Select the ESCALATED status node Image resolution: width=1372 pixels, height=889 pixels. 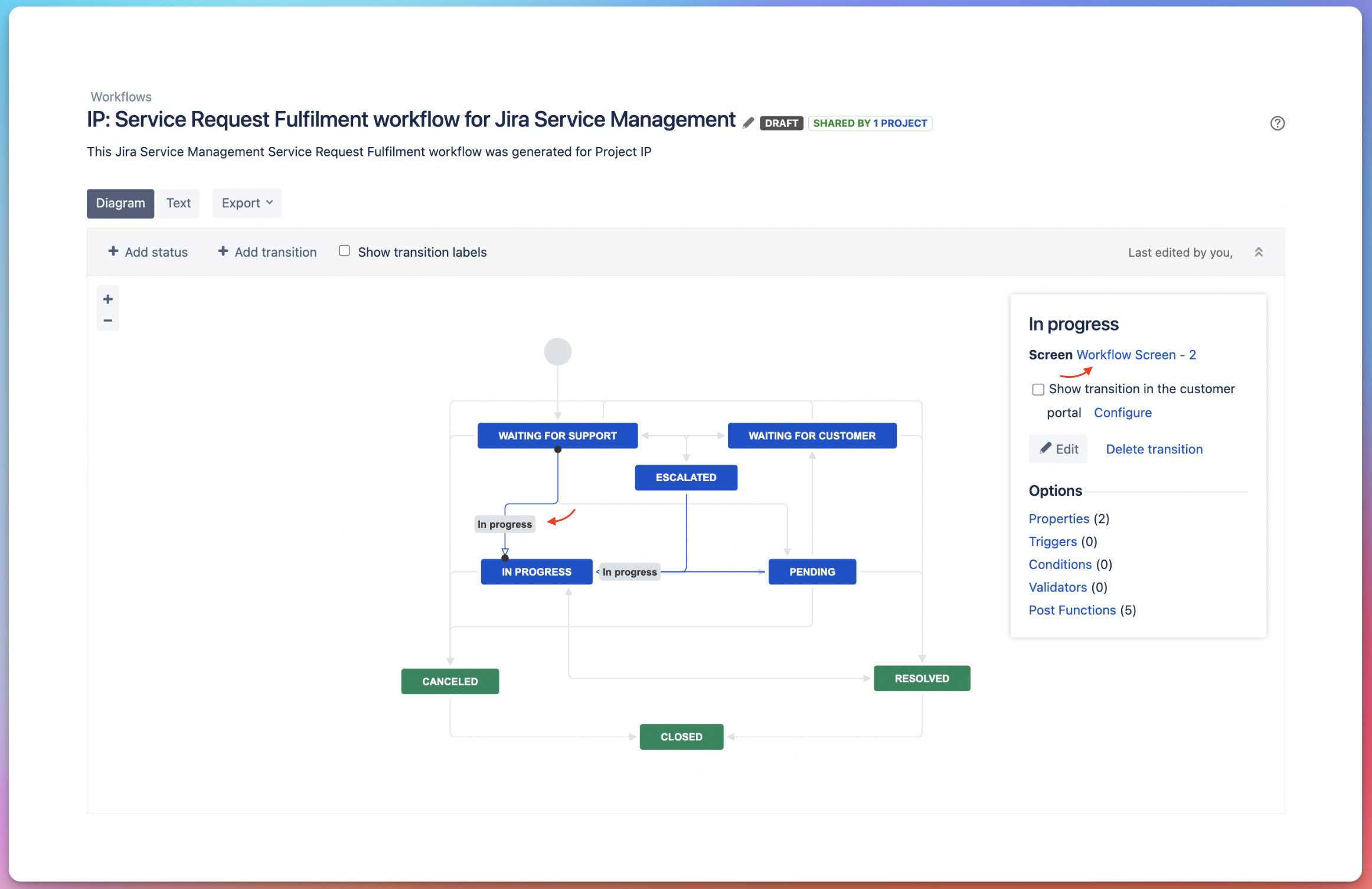pos(685,478)
